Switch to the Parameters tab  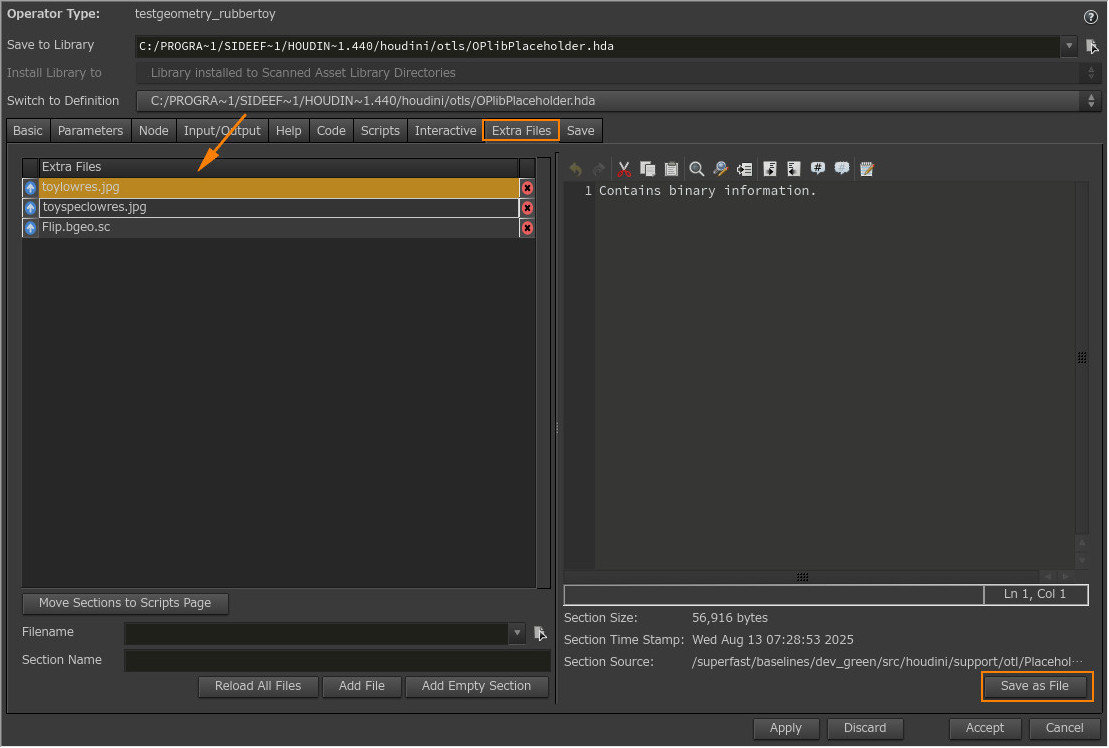[90, 131]
